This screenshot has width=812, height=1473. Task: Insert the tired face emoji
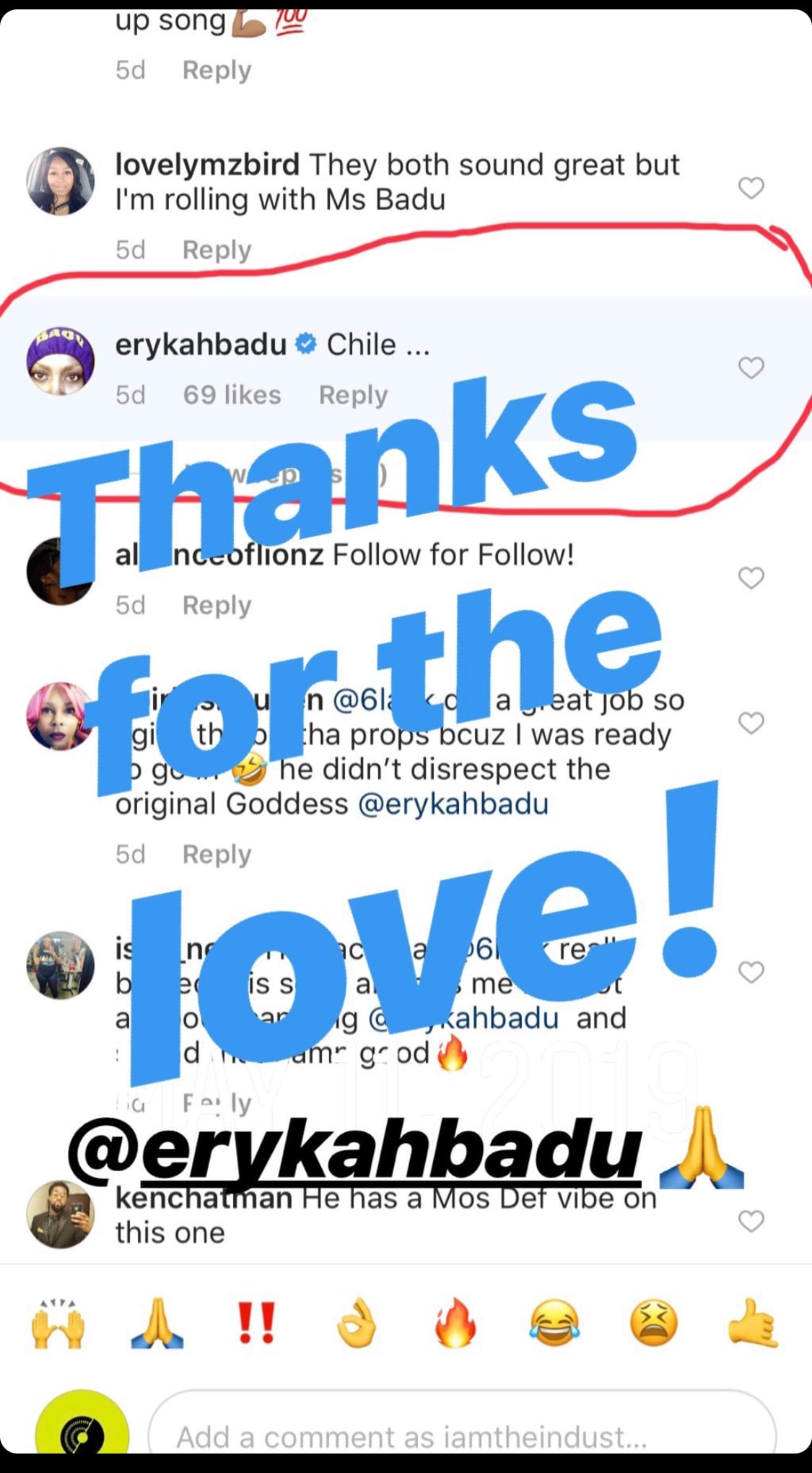(653, 1324)
